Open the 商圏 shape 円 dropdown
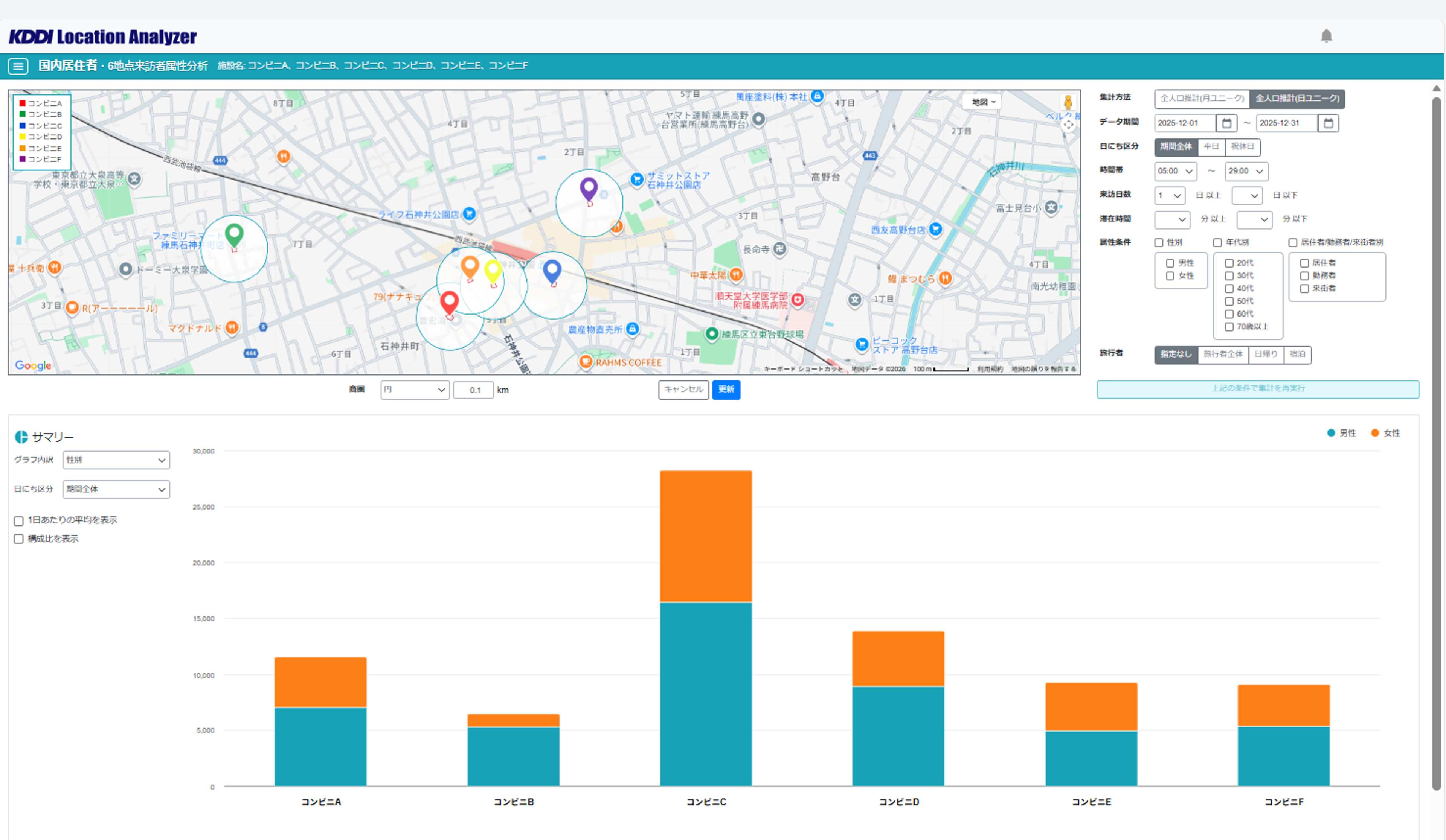The height and width of the screenshot is (840, 1446). click(x=414, y=390)
